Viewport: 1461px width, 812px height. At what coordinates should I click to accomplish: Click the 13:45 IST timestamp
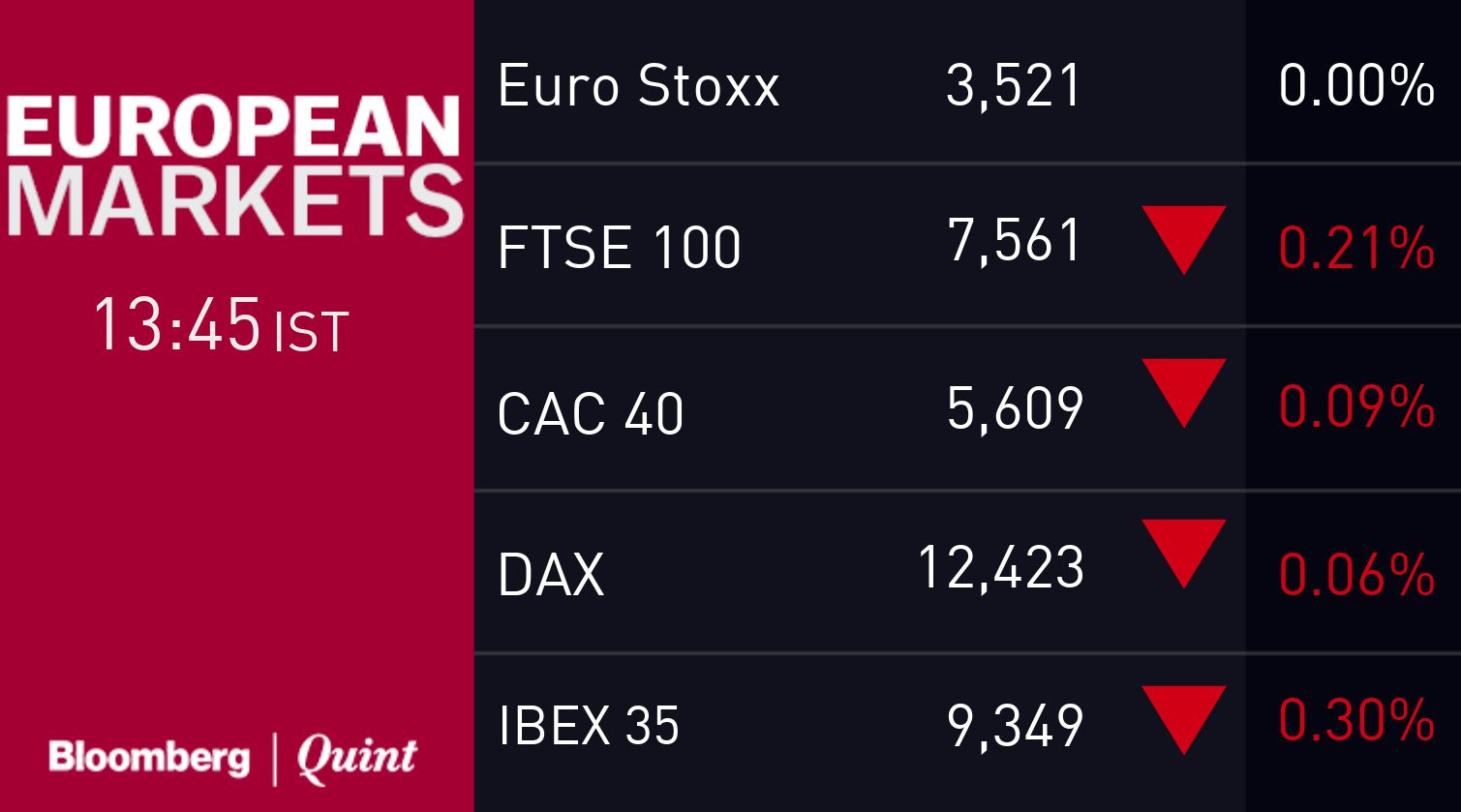coord(221,326)
